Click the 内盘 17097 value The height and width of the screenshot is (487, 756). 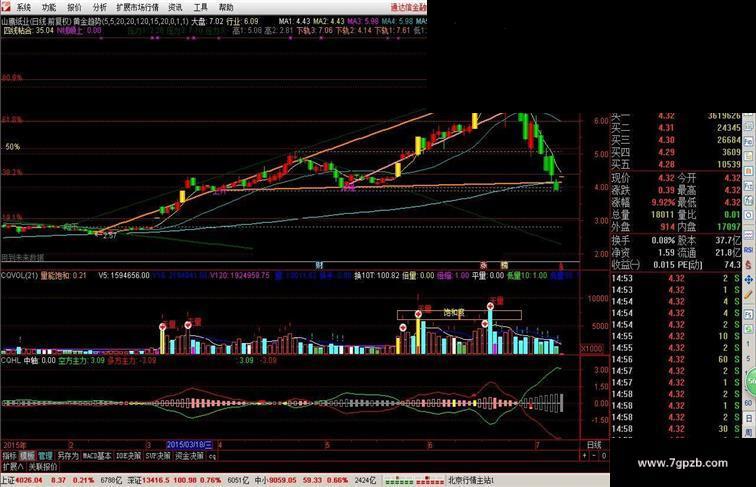click(729, 227)
